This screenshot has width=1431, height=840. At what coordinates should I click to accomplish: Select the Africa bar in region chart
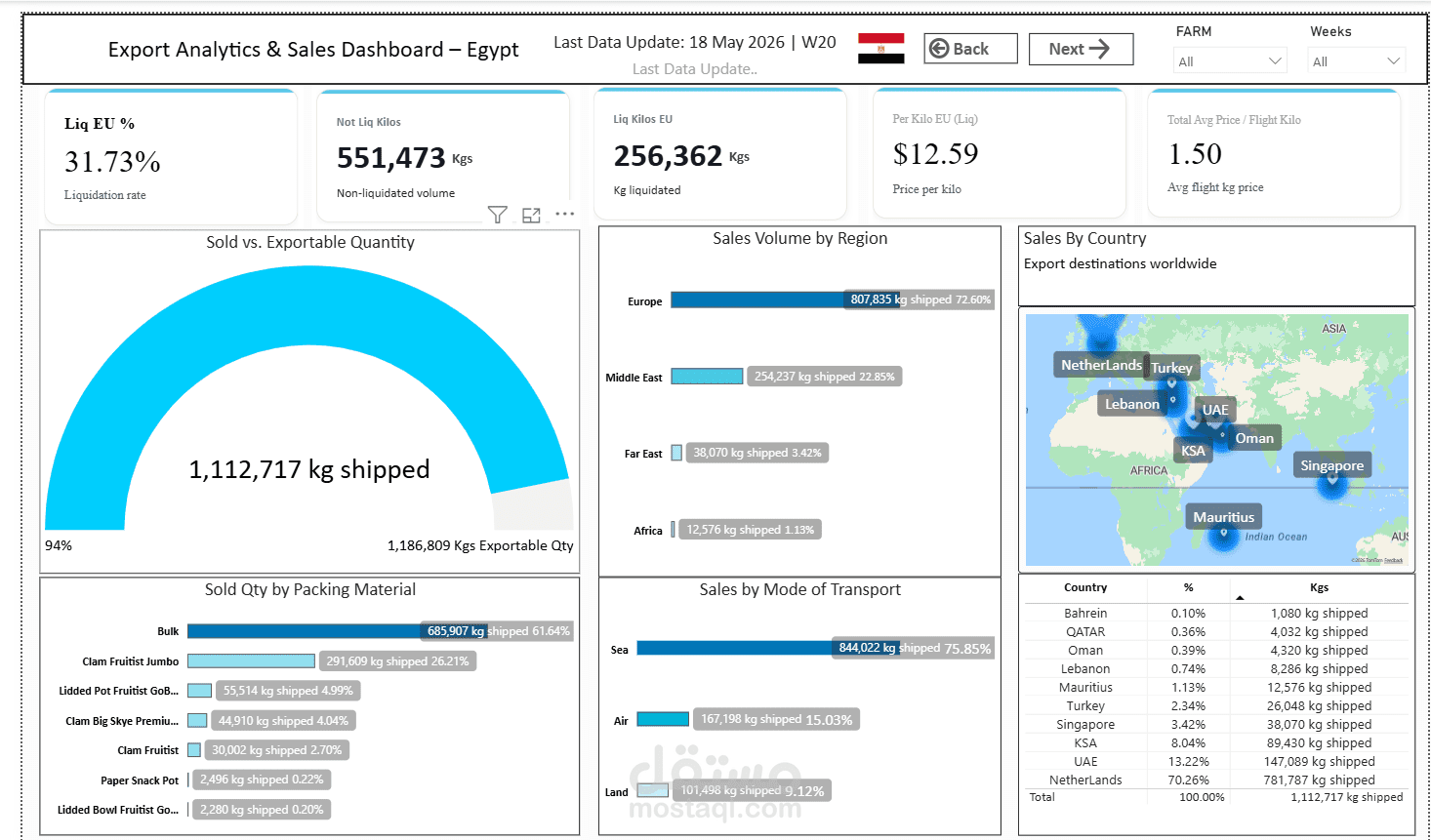coord(673,530)
